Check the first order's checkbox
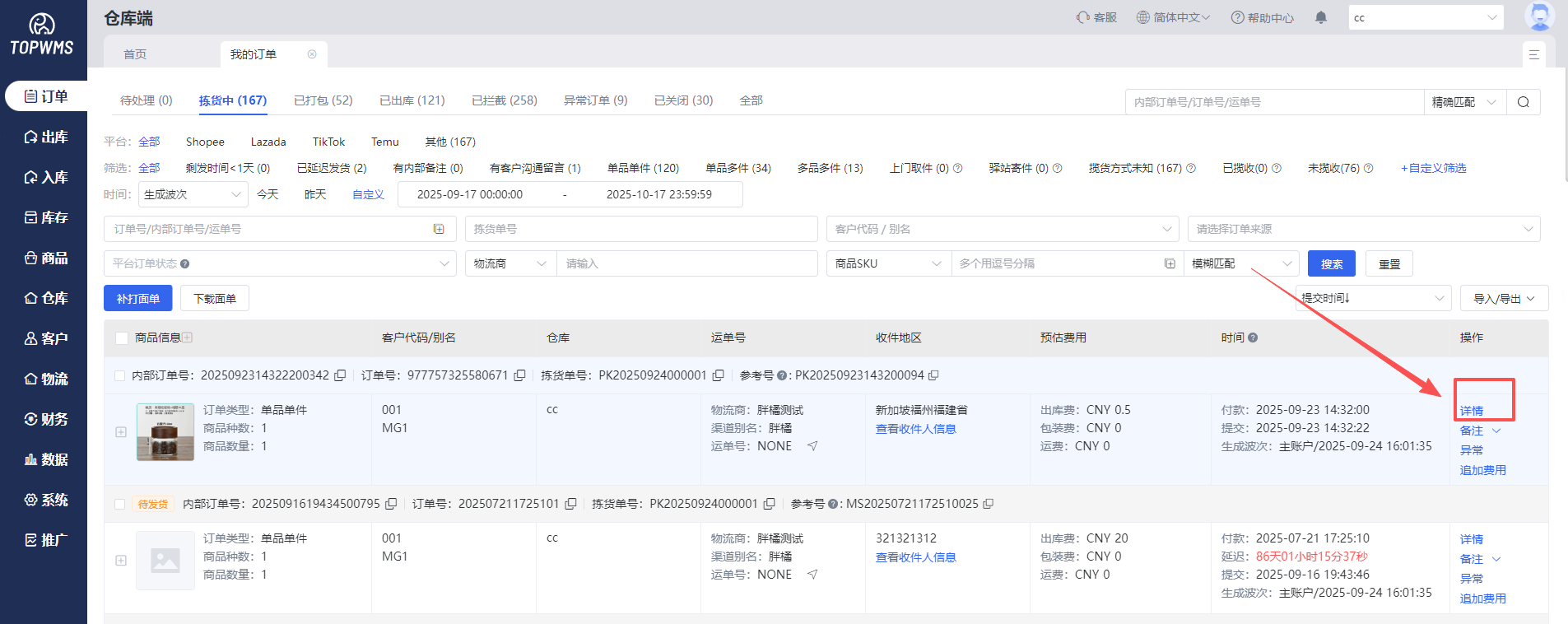The height and width of the screenshot is (624, 1568). [x=119, y=375]
